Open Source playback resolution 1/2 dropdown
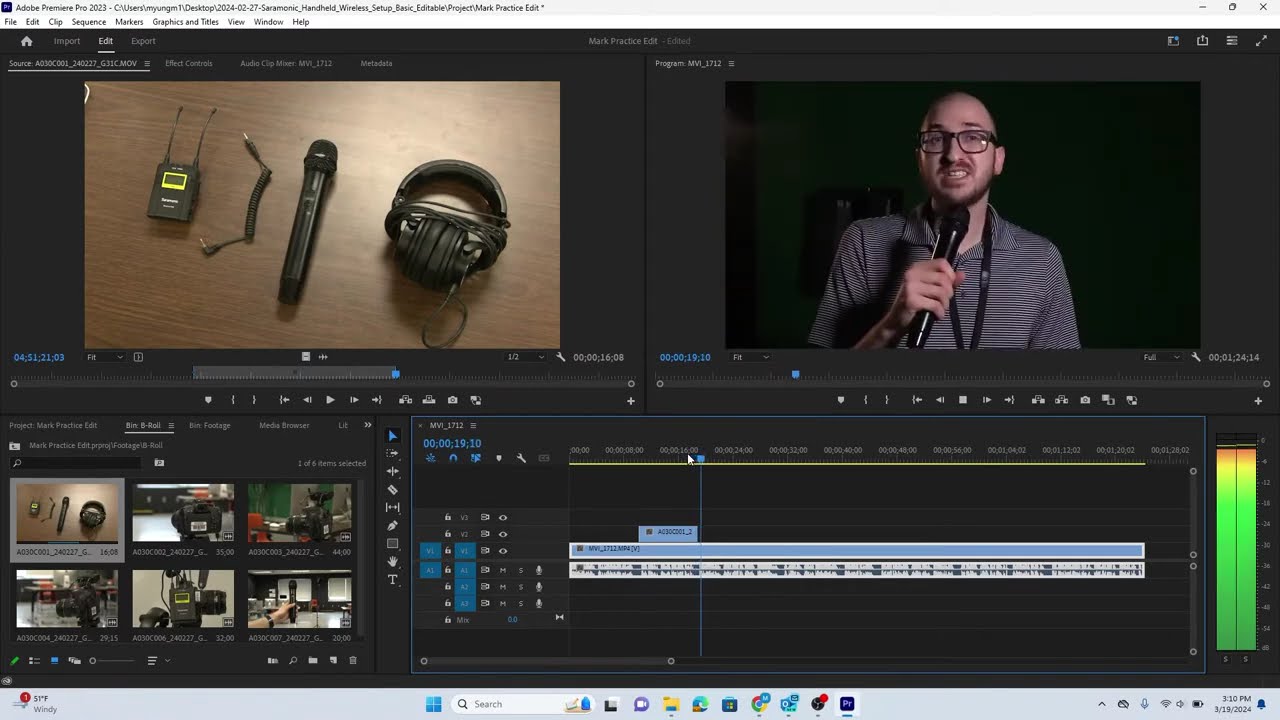Screen dimensions: 1280x720 coord(526,357)
